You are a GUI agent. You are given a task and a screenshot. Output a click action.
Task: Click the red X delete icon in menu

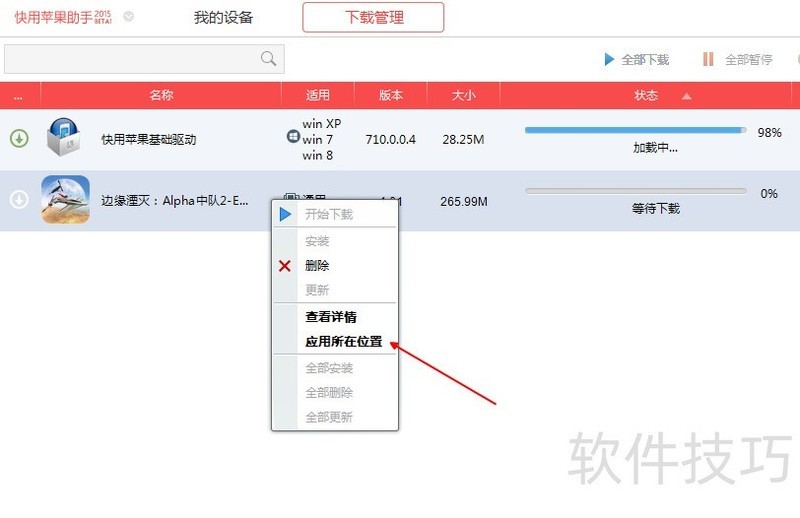click(x=285, y=265)
